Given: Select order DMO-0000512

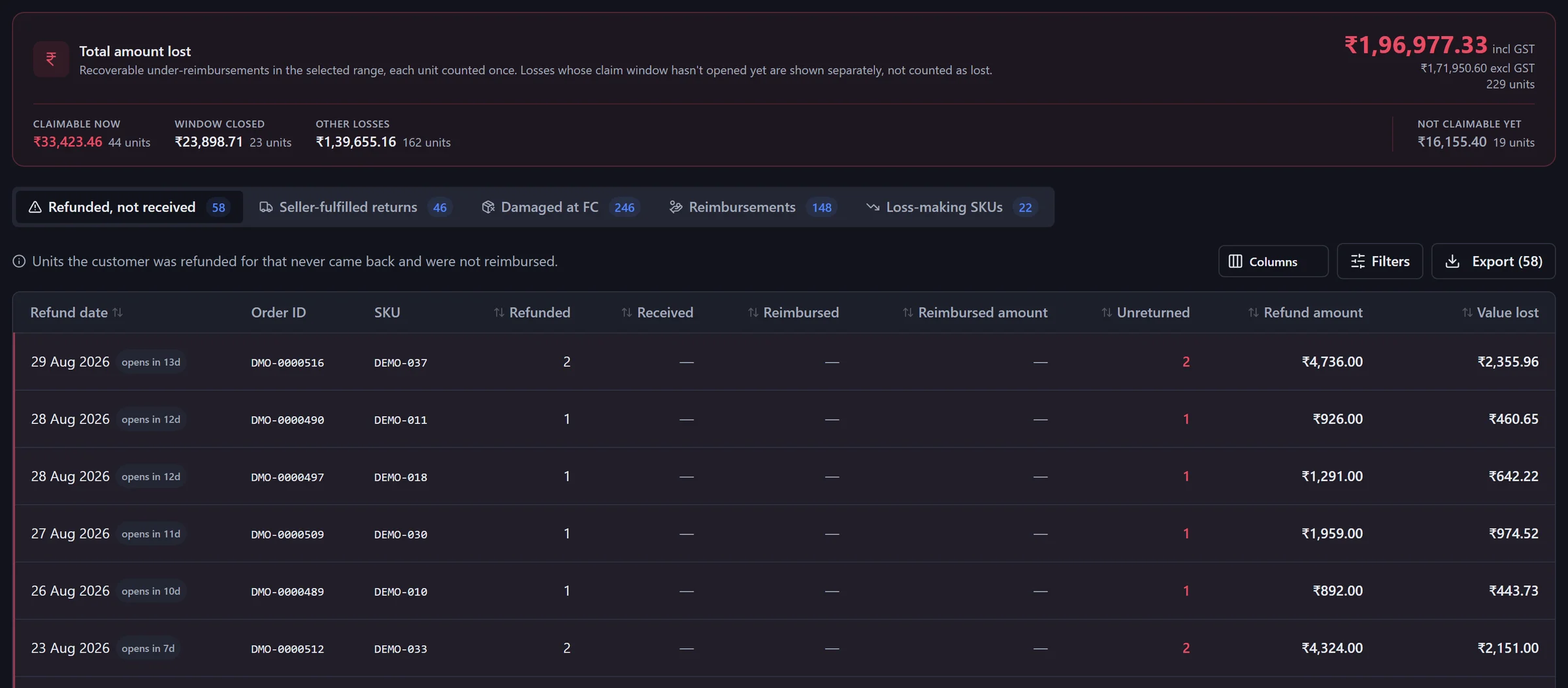Looking at the screenshot, I should (x=287, y=649).
